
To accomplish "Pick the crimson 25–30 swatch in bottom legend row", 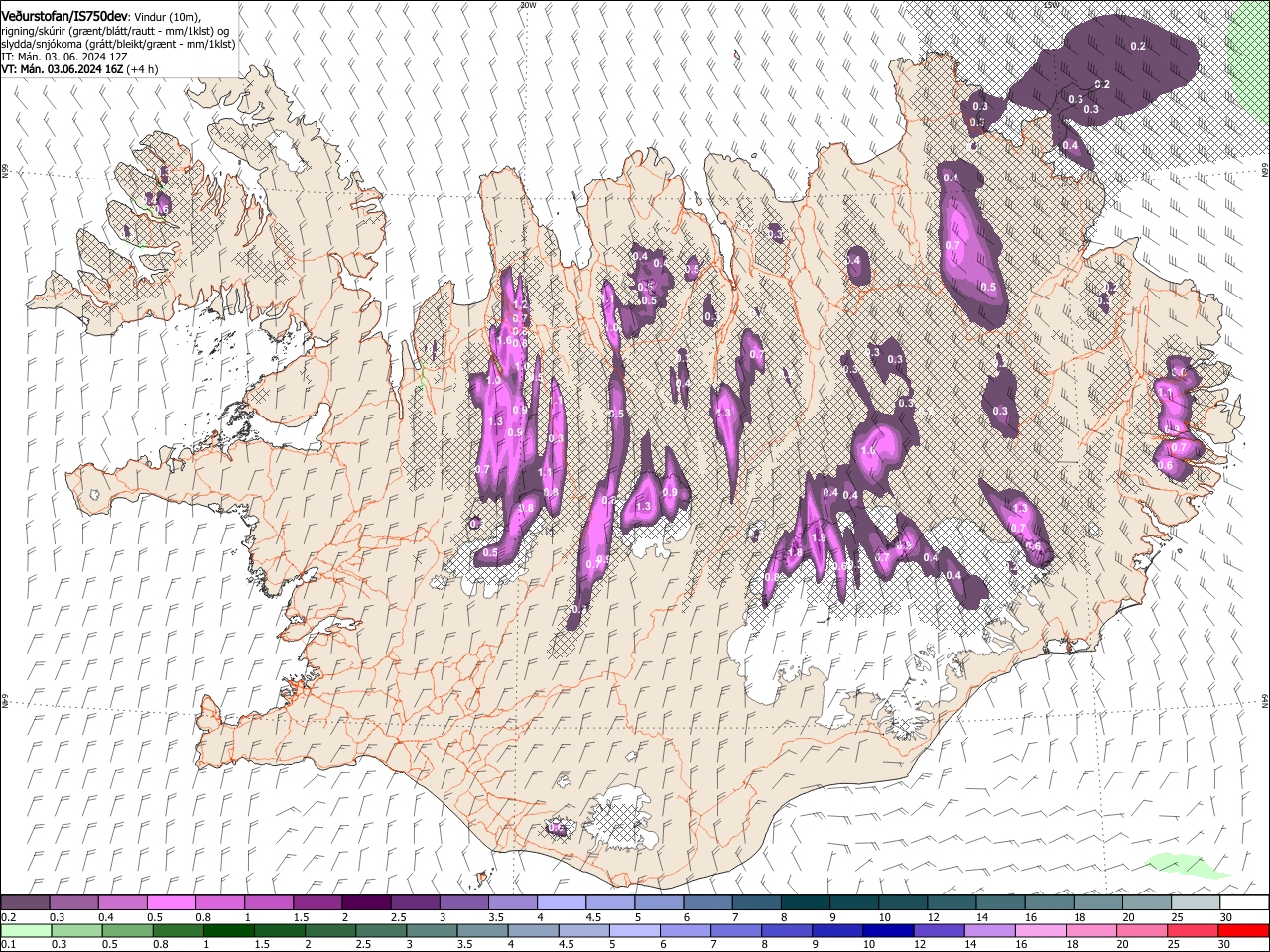I will point(1192,930).
